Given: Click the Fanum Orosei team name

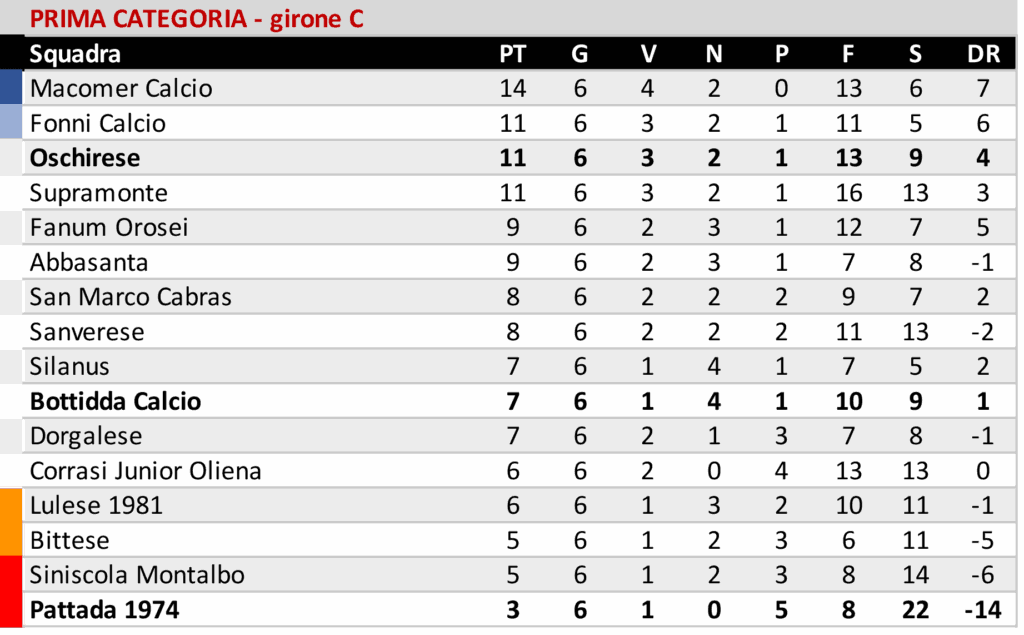Looking at the screenshot, I should tap(109, 227).
